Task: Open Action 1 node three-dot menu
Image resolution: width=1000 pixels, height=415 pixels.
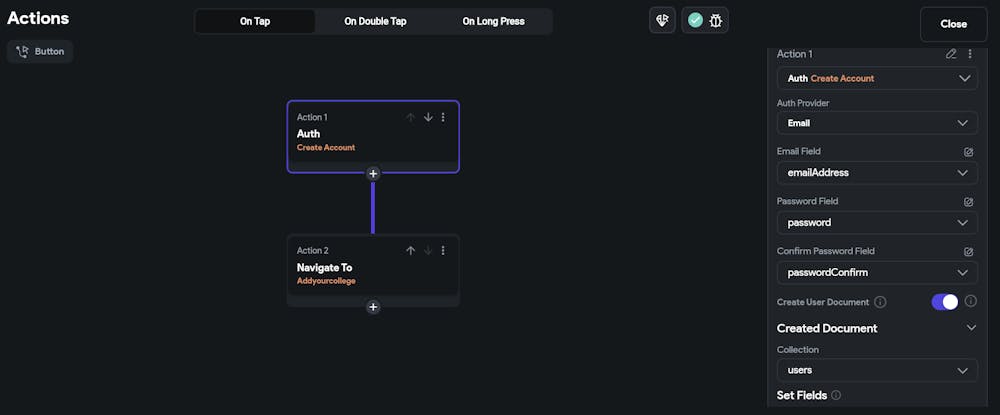Action: (443, 117)
